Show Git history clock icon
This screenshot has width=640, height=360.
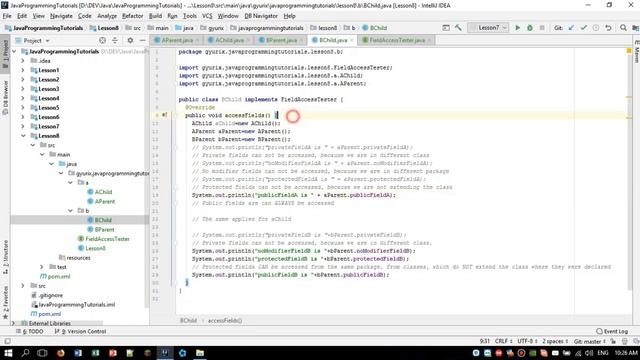[x=596, y=28]
